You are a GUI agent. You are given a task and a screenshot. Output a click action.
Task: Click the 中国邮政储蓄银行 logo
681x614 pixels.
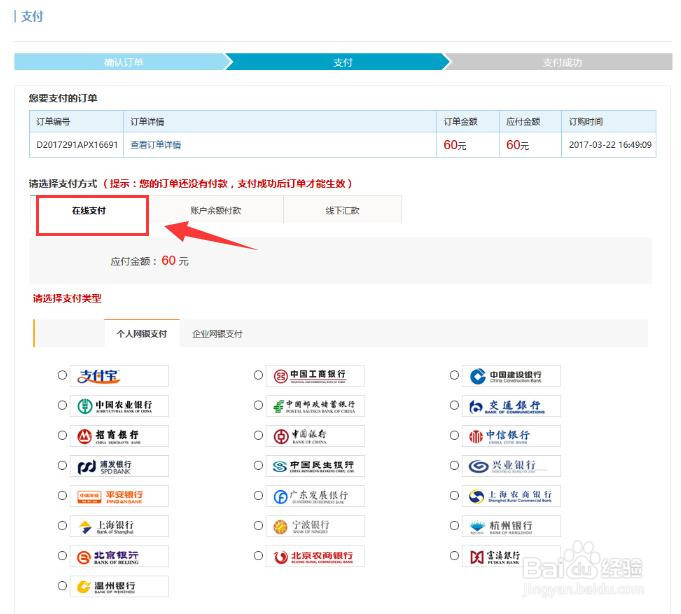pyautogui.click(x=315, y=406)
